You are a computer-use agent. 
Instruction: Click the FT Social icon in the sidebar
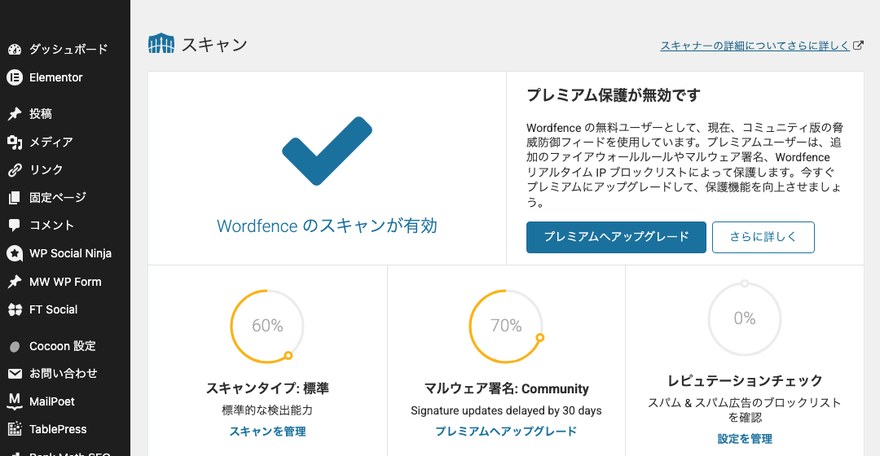point(15,310)
